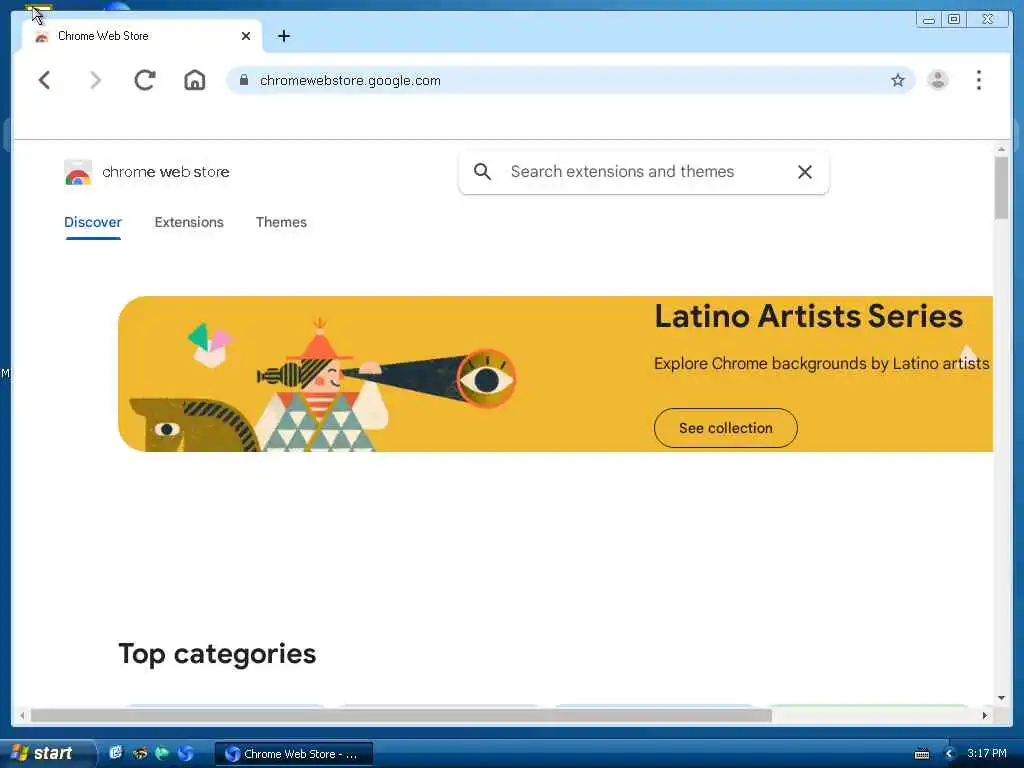Screen dimensions: 1024x768
Task: Select the Chrome Web Store browser tab
Action: [x=142, y=36]
